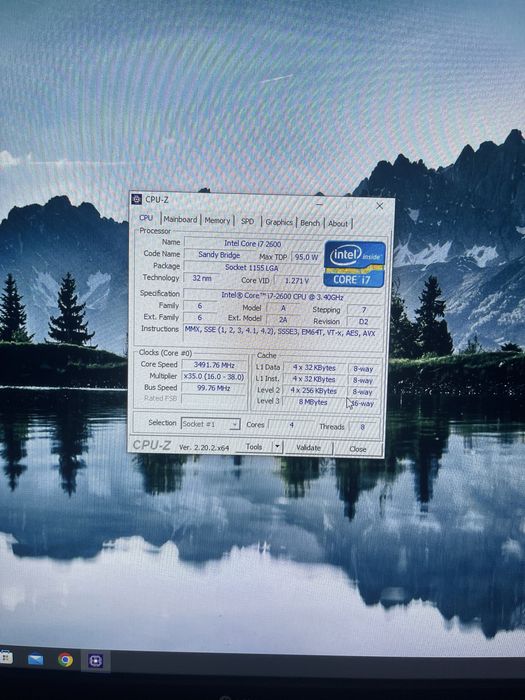
Task: Click the L1 Inst. cache size value
Action: (x=314, y=379)
